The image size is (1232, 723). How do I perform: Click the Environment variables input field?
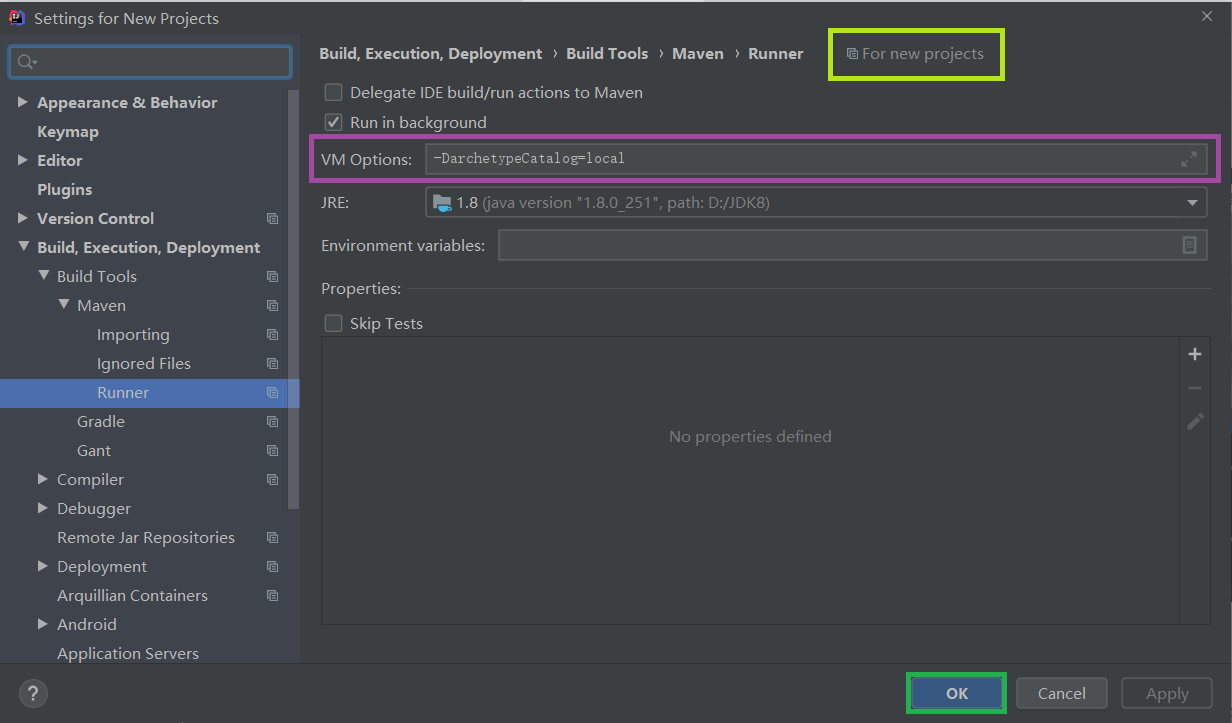click(x=853, y=245)
